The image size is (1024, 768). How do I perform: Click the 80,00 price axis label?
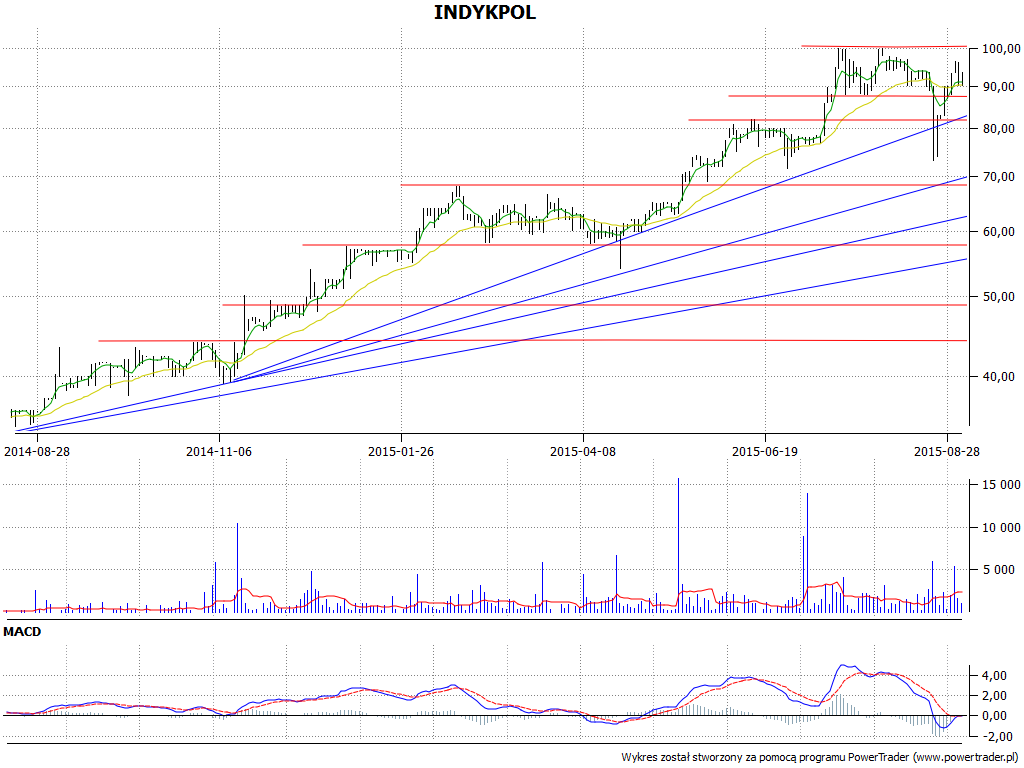click(x=1000, y=129)
